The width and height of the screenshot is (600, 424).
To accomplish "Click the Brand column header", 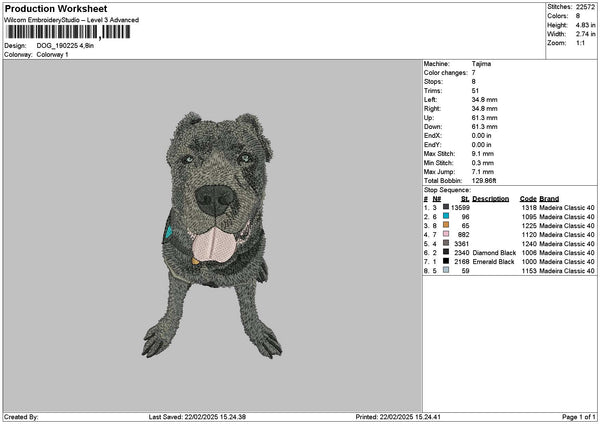I will [x=549, y=198].
